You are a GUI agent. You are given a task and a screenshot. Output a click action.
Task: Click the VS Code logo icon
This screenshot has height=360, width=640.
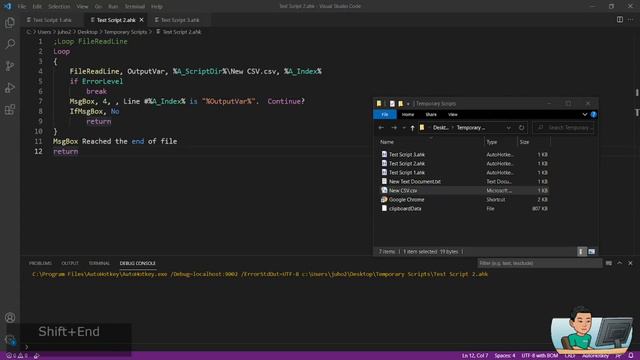[7, 6]
